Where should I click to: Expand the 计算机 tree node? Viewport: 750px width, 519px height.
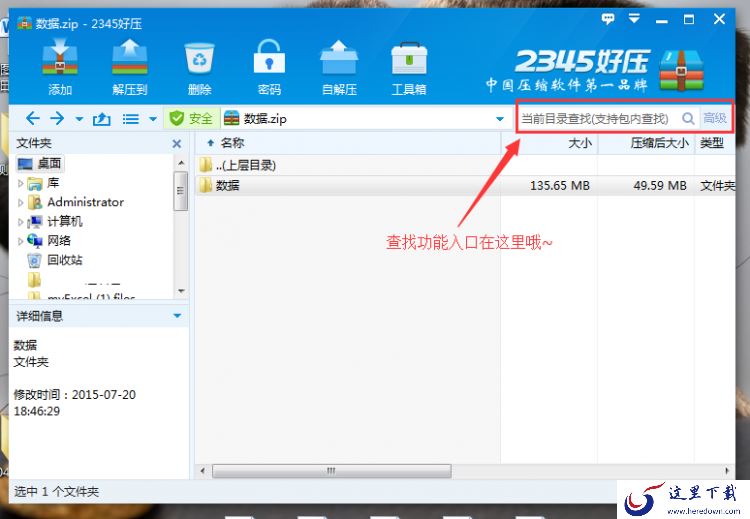tap(21, 221)
